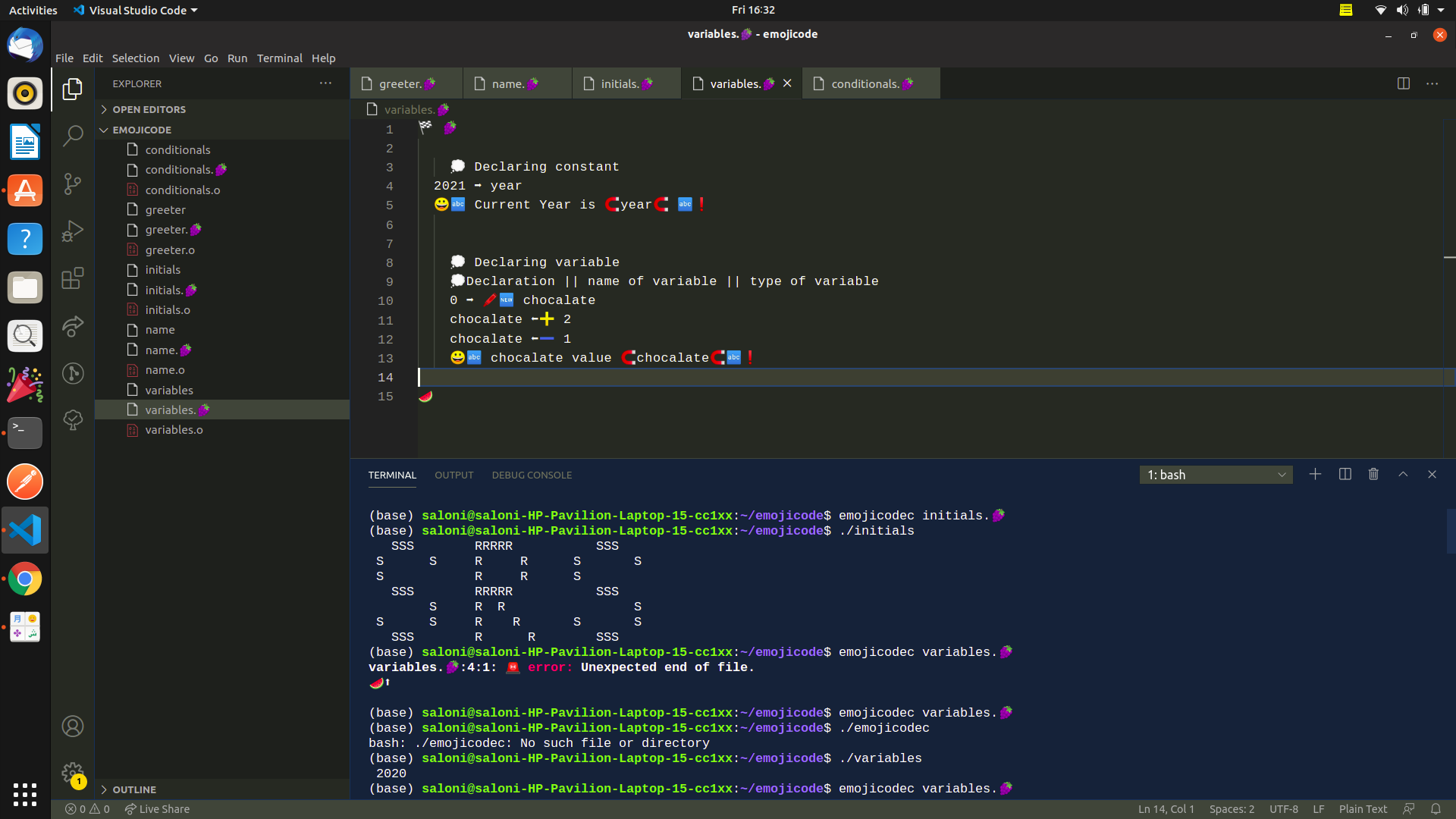Open the Source Control view
This screenshot has width=1456, height=819.
click(72, 184)
